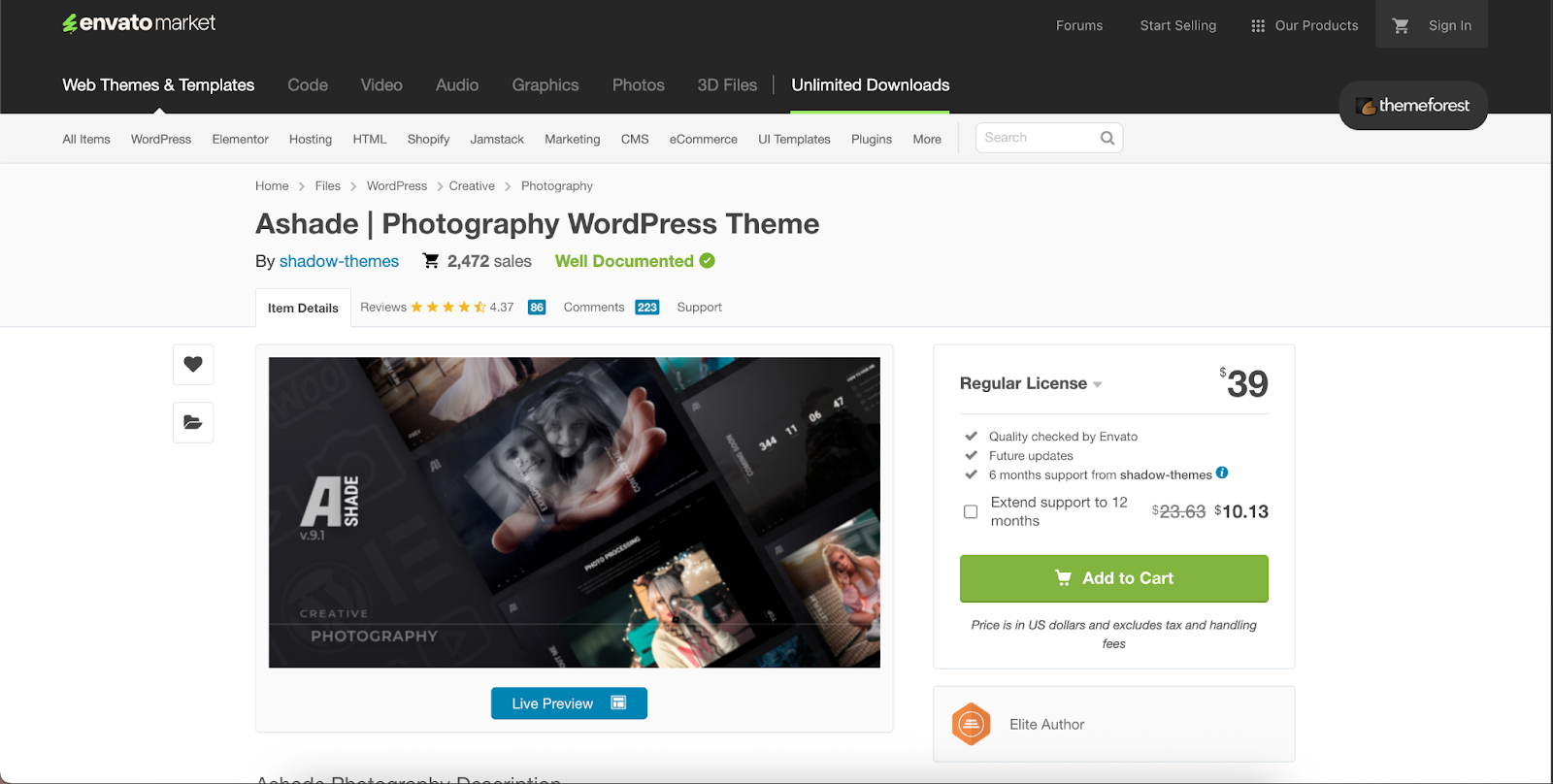Open the WordPress category menu
The width and height of the screenshot is (1553, 784).
click(x=161, y=139)
